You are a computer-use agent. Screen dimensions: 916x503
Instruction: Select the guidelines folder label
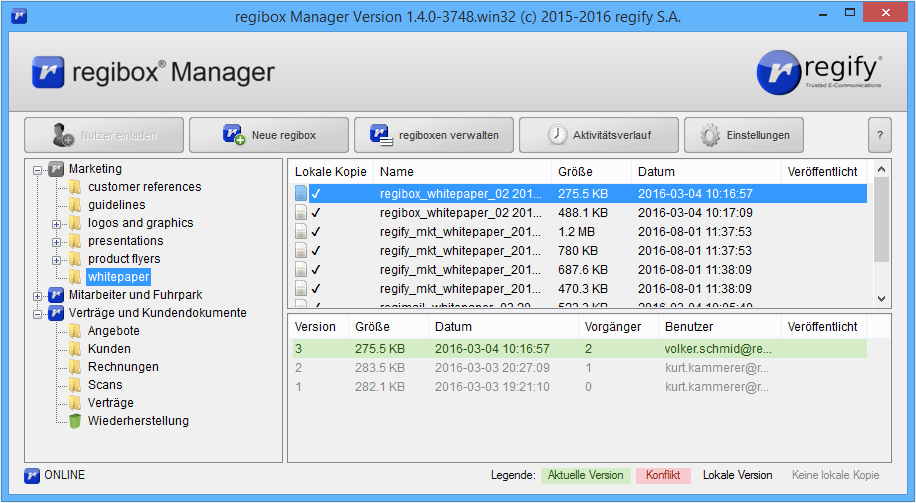pos(117,205)
